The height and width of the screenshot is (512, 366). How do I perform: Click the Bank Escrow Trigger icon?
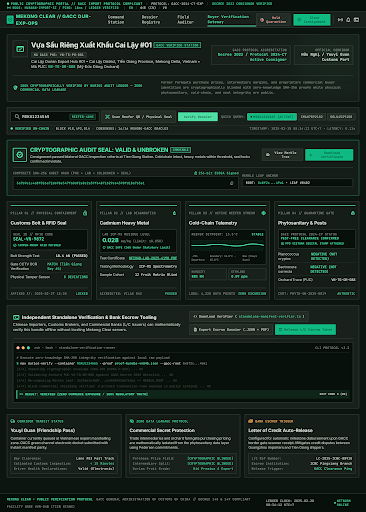coord(250,421)
